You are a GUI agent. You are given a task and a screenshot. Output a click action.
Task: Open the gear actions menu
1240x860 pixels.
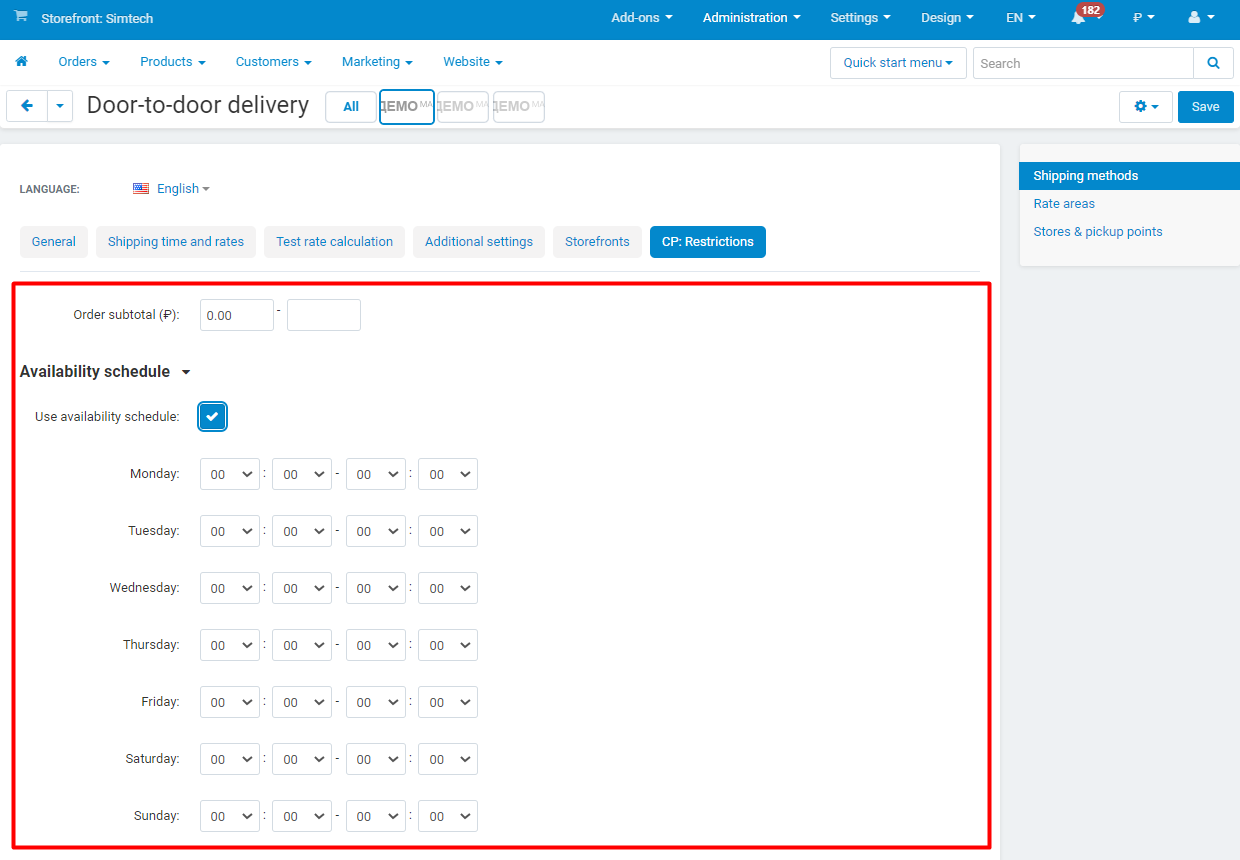tap(1145, 106)
